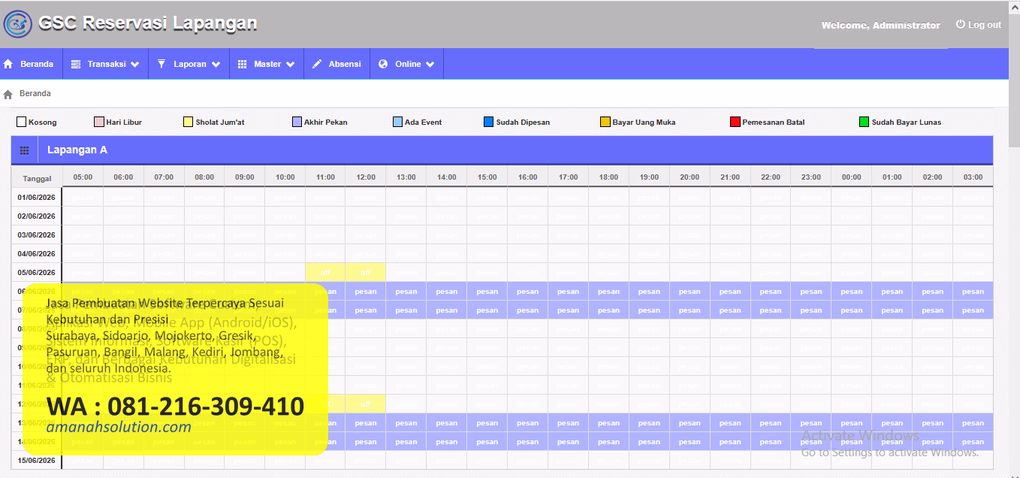Image resolution: width=1020 pixels, height=478 pixels.
Task: Click the Ada Event legend swatch
Action: point(398,122)
